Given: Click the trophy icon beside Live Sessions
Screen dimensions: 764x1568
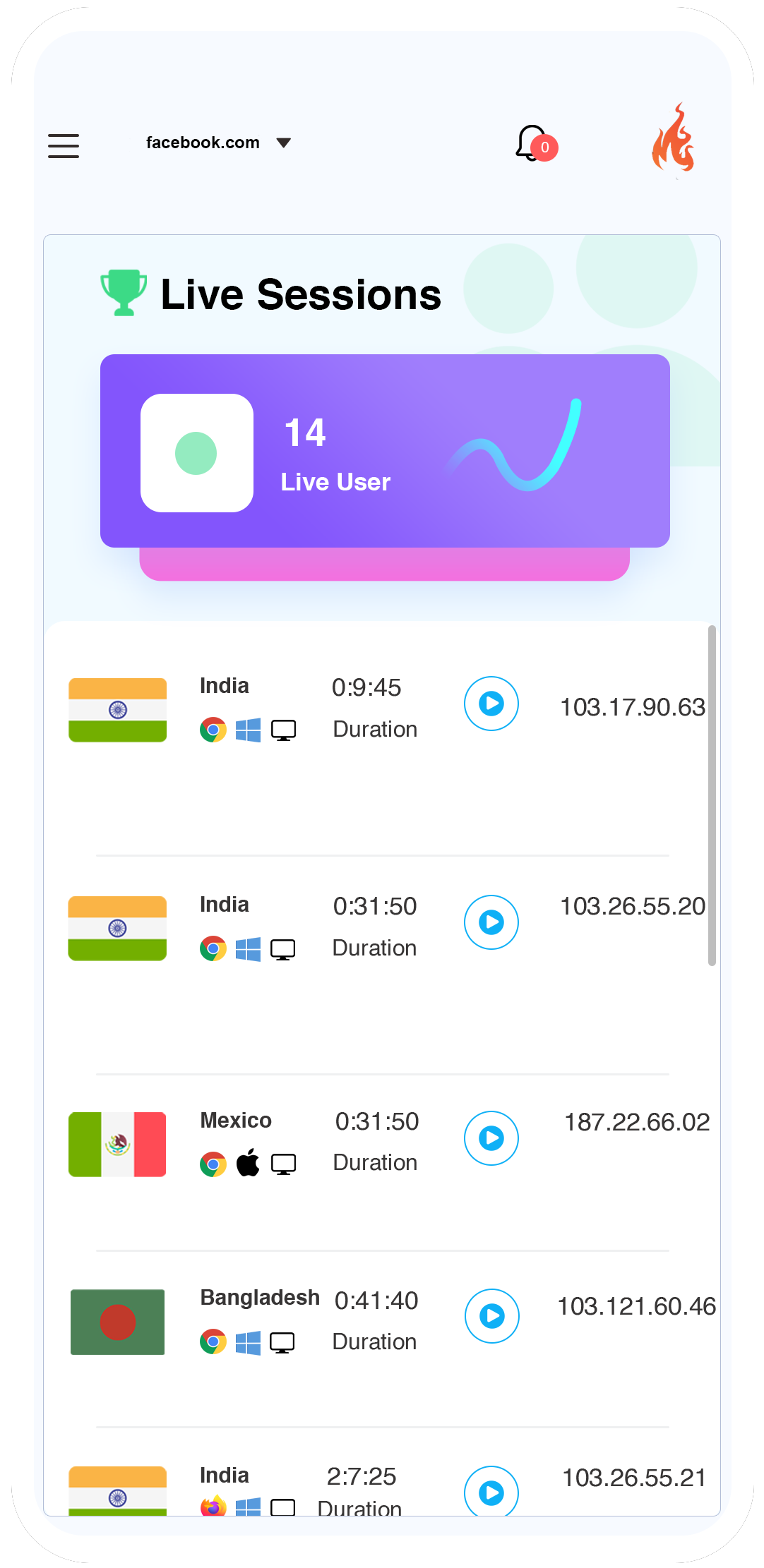Looking at the screenshot, I should [123, 293].
